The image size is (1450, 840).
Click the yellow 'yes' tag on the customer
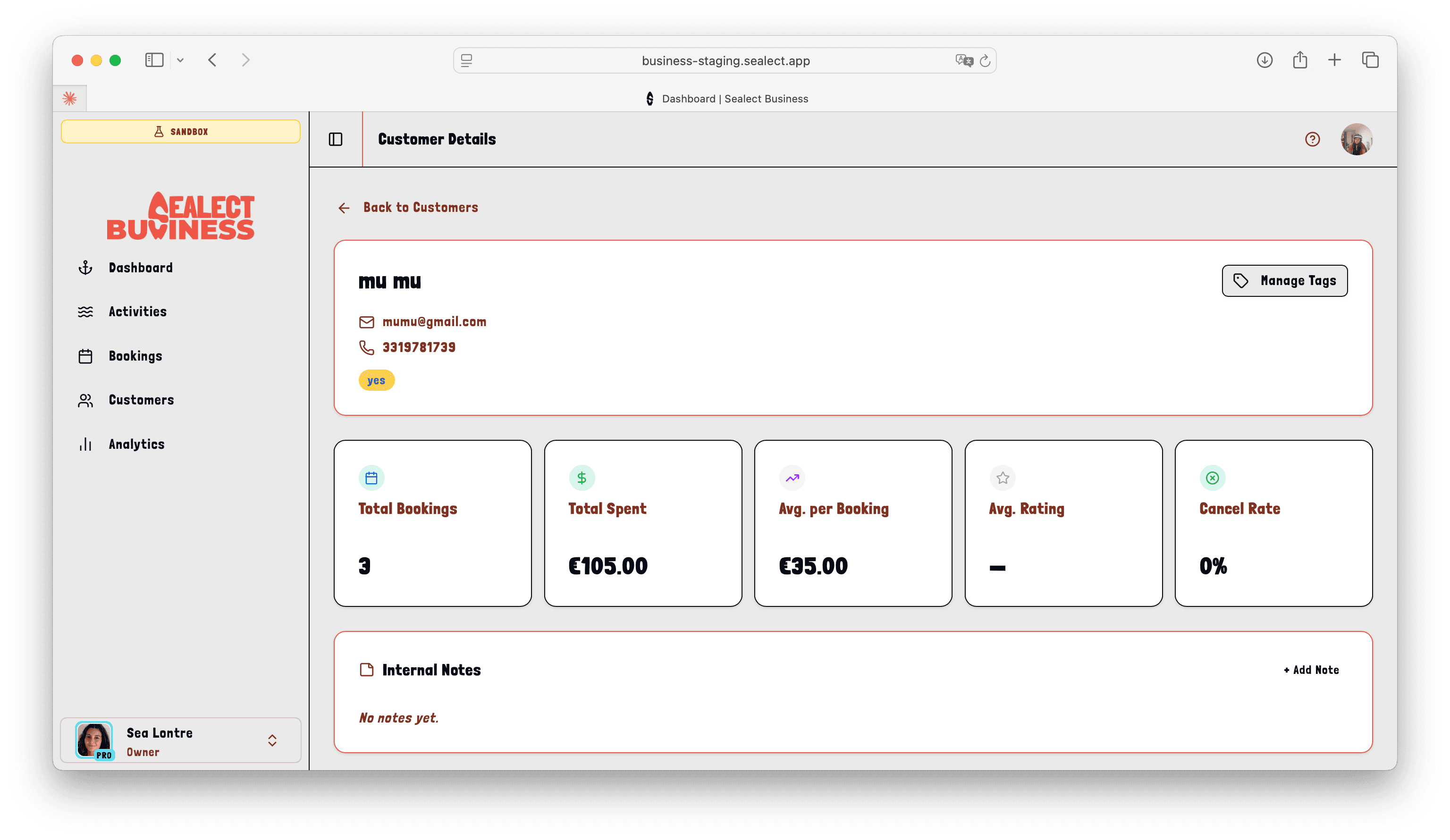(376, 380)
